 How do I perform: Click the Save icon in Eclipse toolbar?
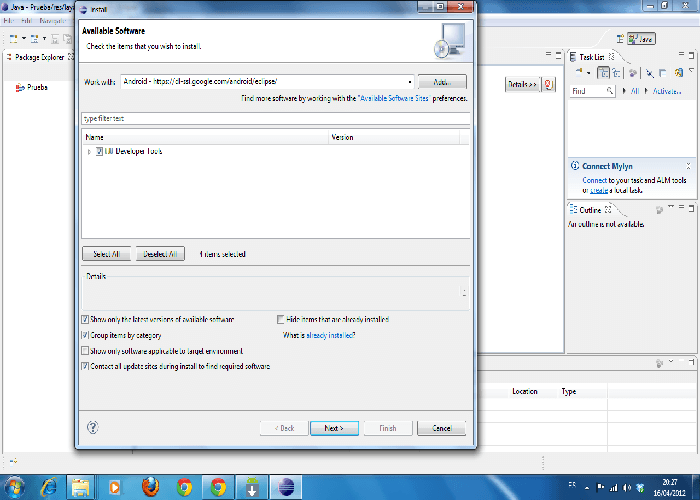tap(54, 39)
